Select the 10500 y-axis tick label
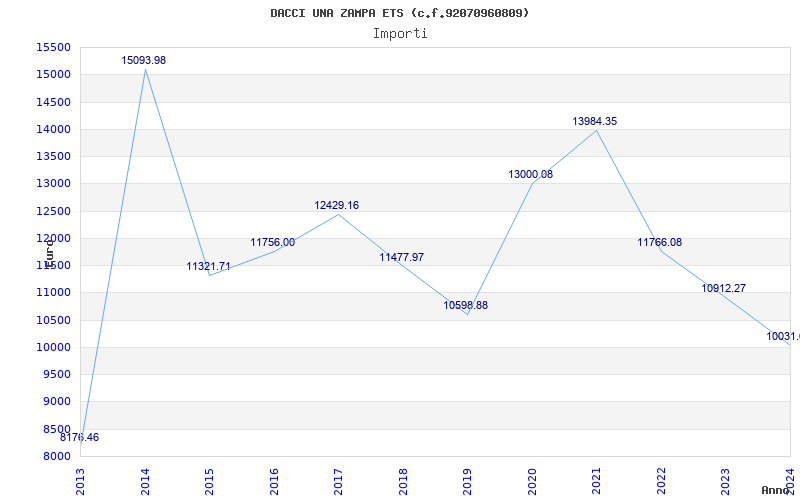This screenshot has width=800, height=500. pyautogui.click(x=53, y=320)
